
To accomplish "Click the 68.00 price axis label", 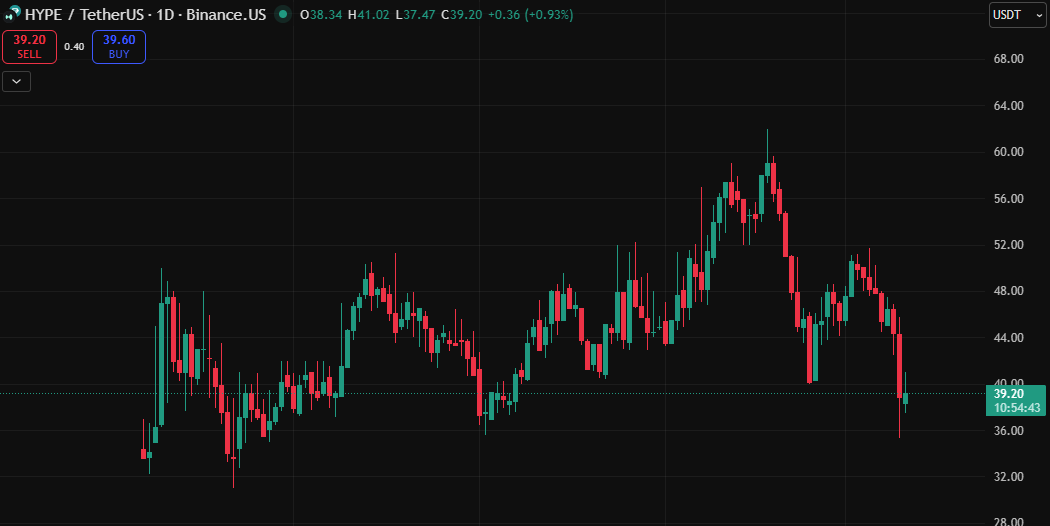I will (x=1007, y=59).
